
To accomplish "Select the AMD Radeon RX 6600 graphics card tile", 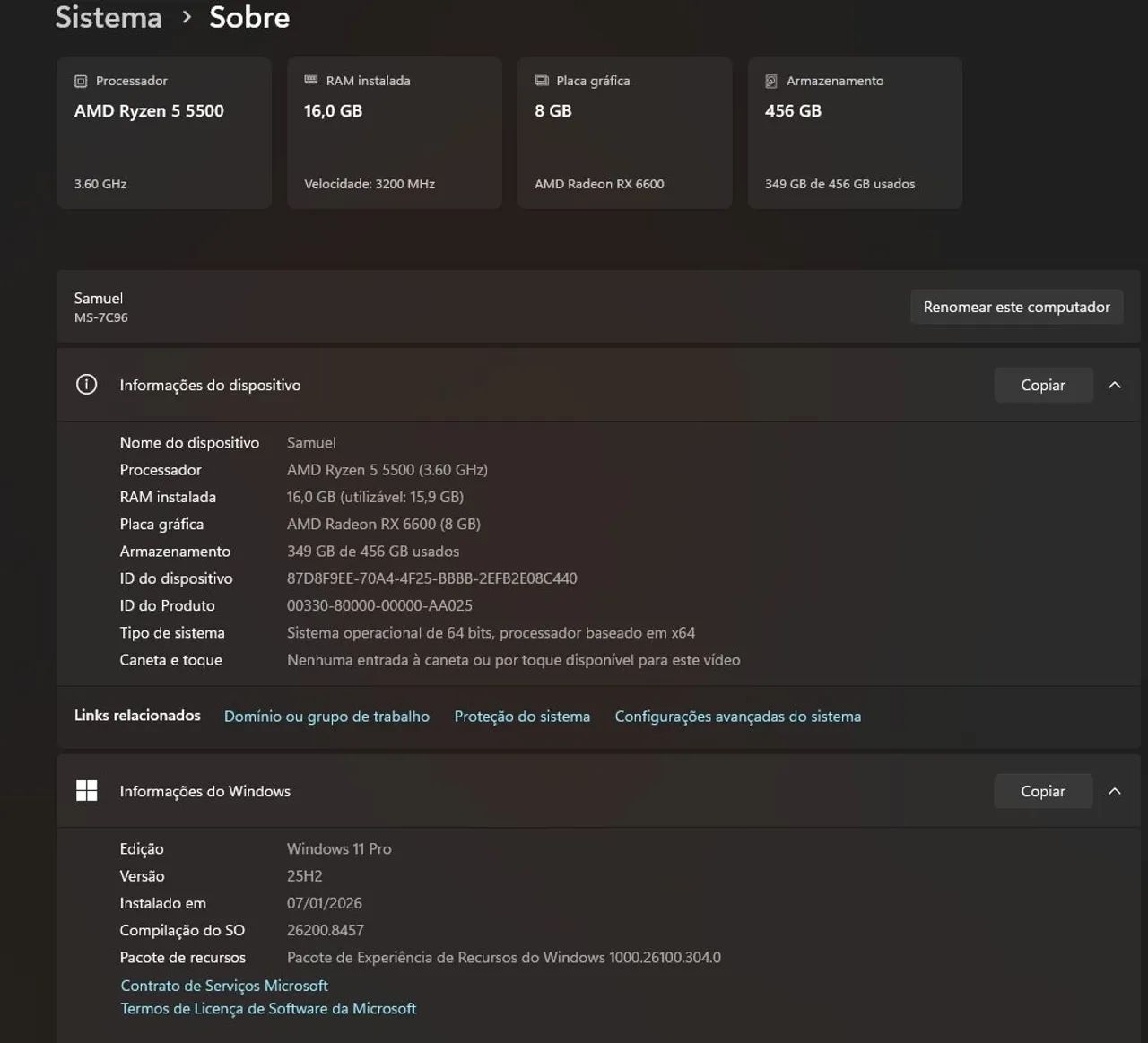I will point(625,133).
